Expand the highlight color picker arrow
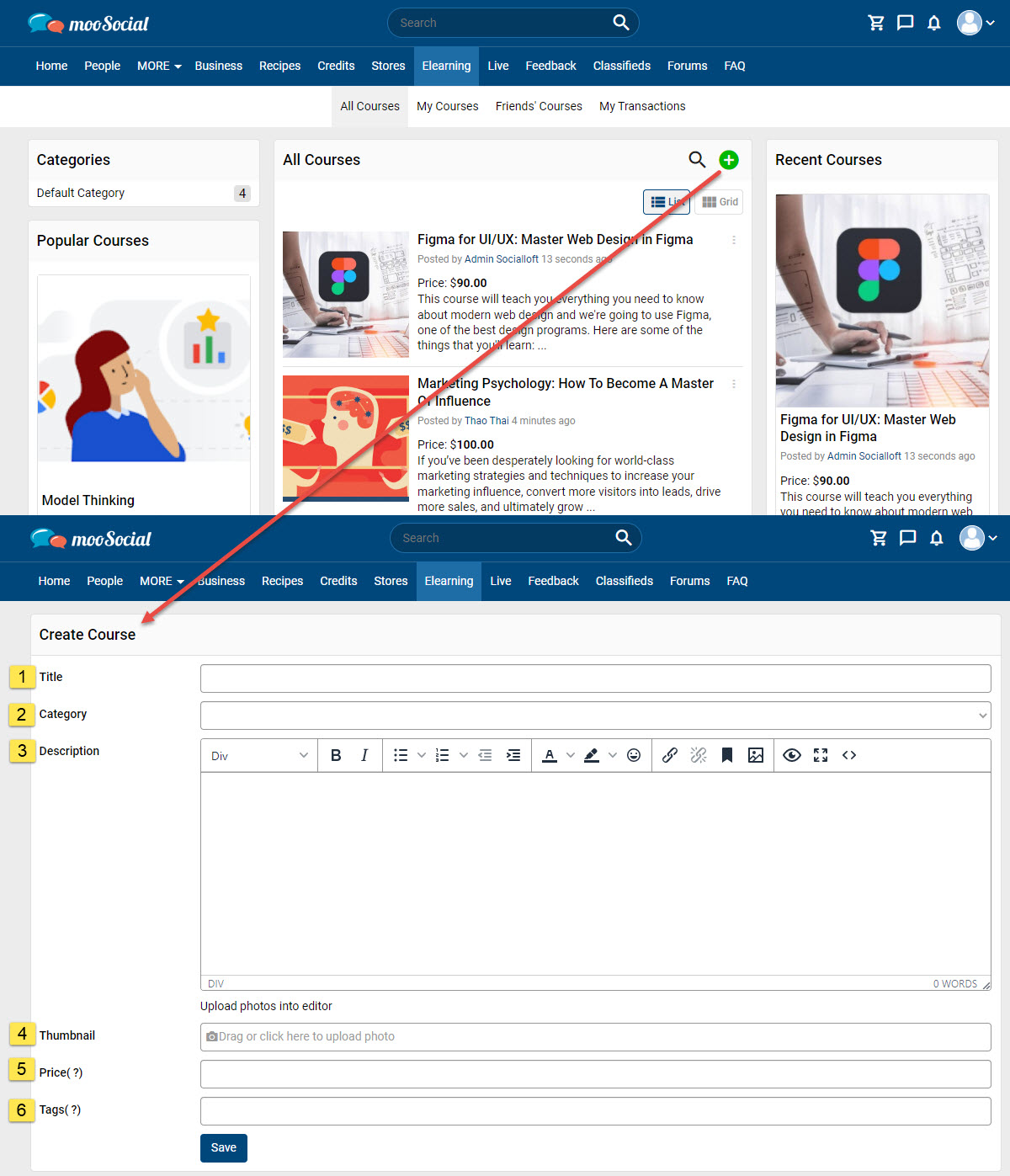The width and height of the screenshot is (1010, 1176). 613,755
